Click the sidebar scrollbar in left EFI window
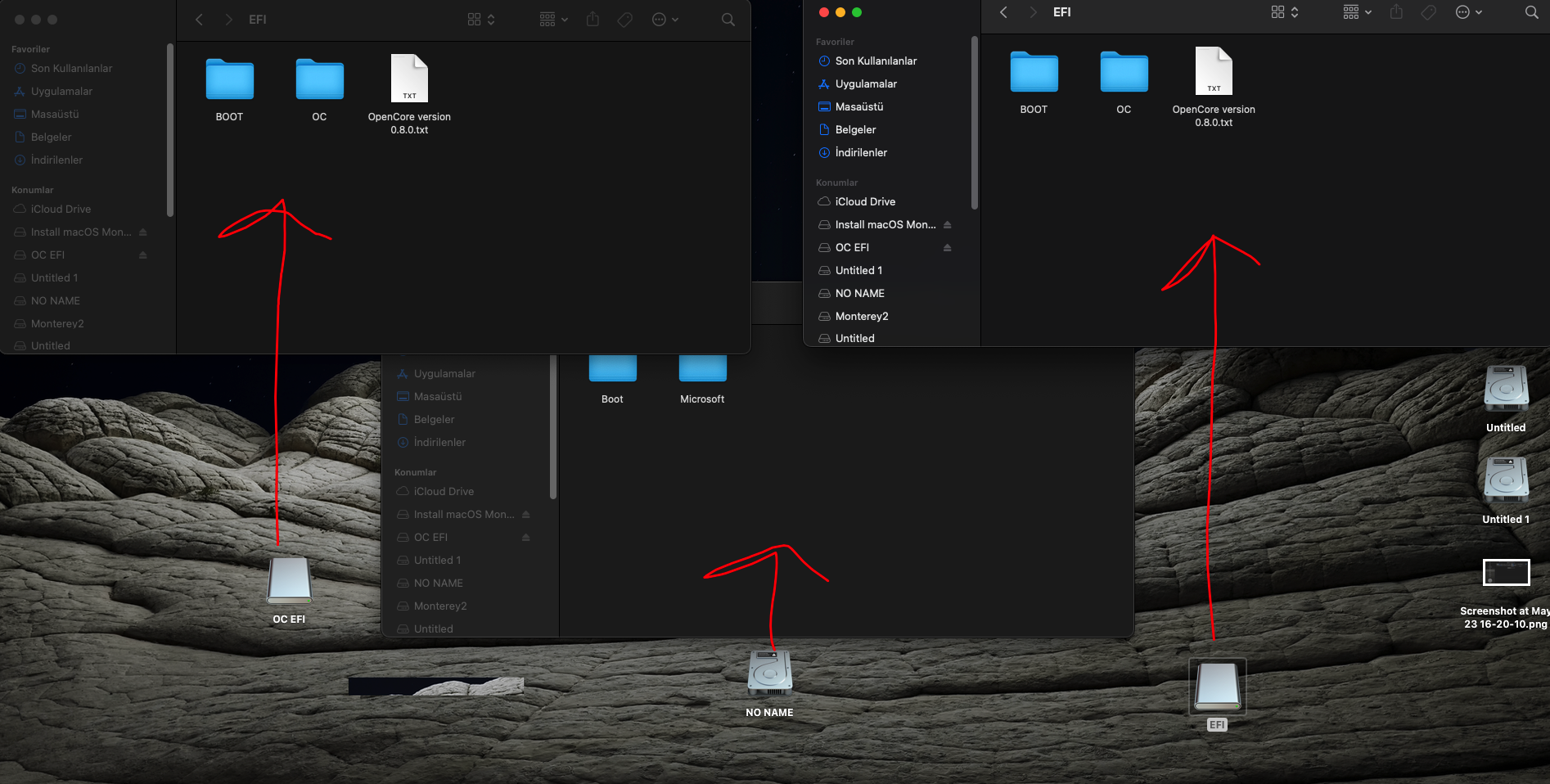1550x784 pixels. tap(170, 130)
